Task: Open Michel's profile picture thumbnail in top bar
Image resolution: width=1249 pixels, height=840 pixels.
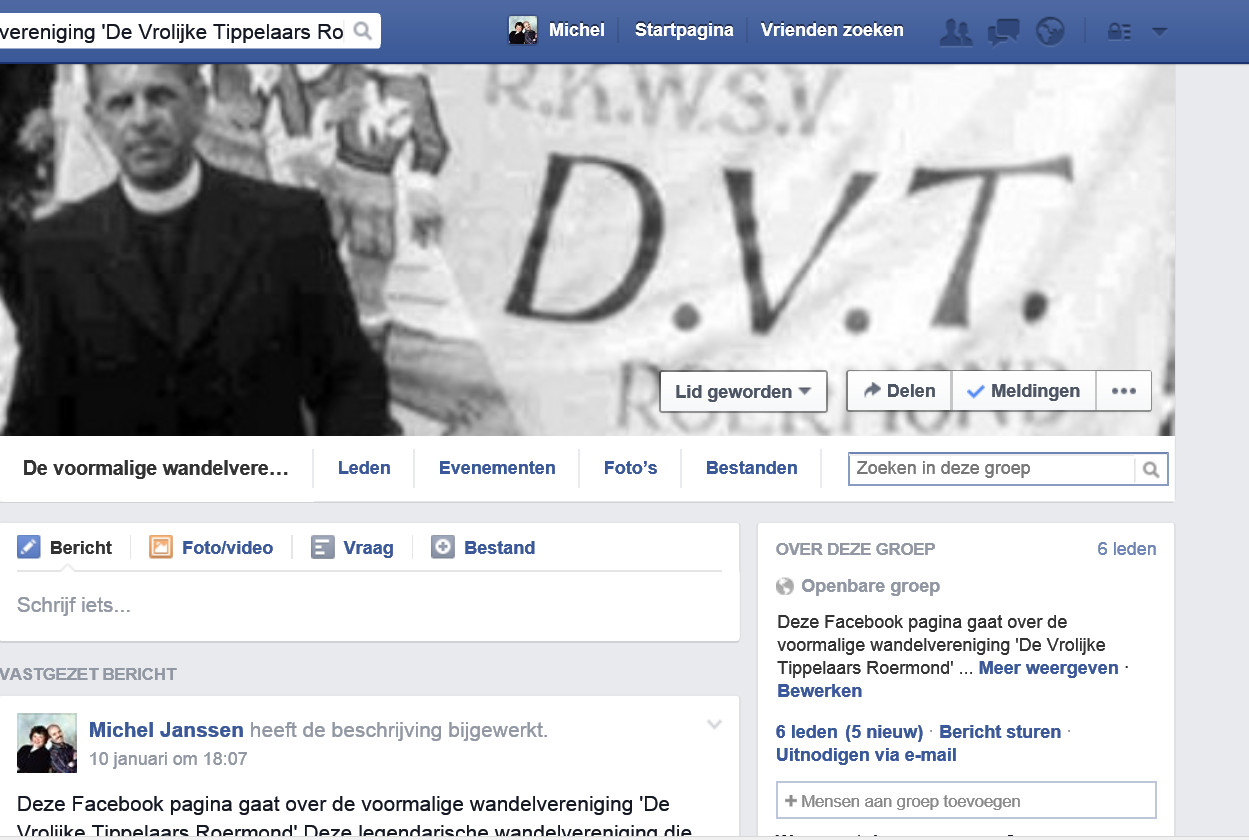Action: 523,30
